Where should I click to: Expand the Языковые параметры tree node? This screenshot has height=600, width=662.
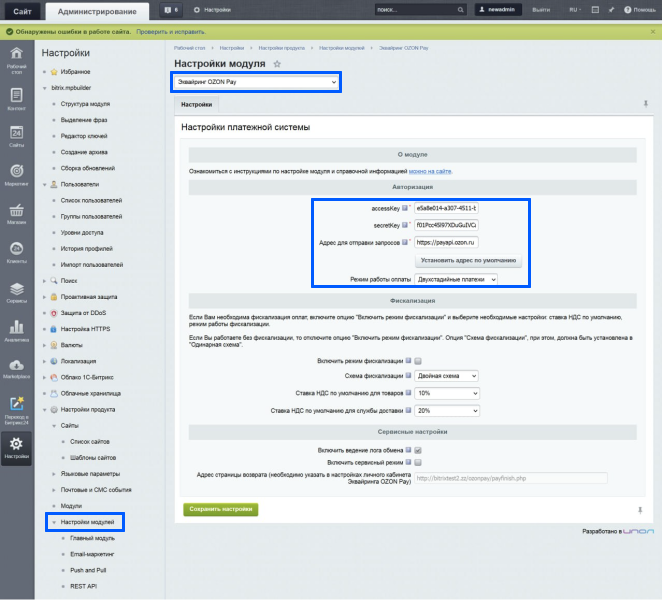54,474
